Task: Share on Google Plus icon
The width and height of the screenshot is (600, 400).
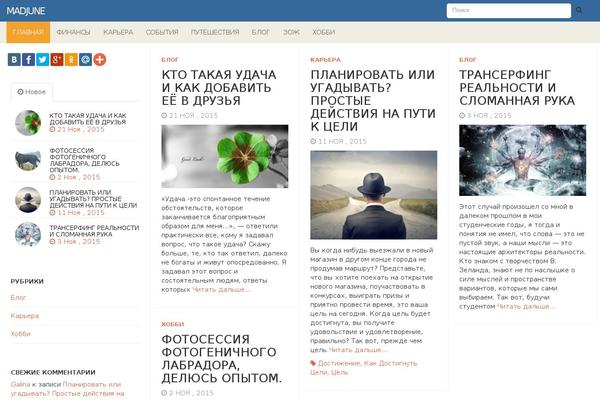Action: [x=57, y=60]
